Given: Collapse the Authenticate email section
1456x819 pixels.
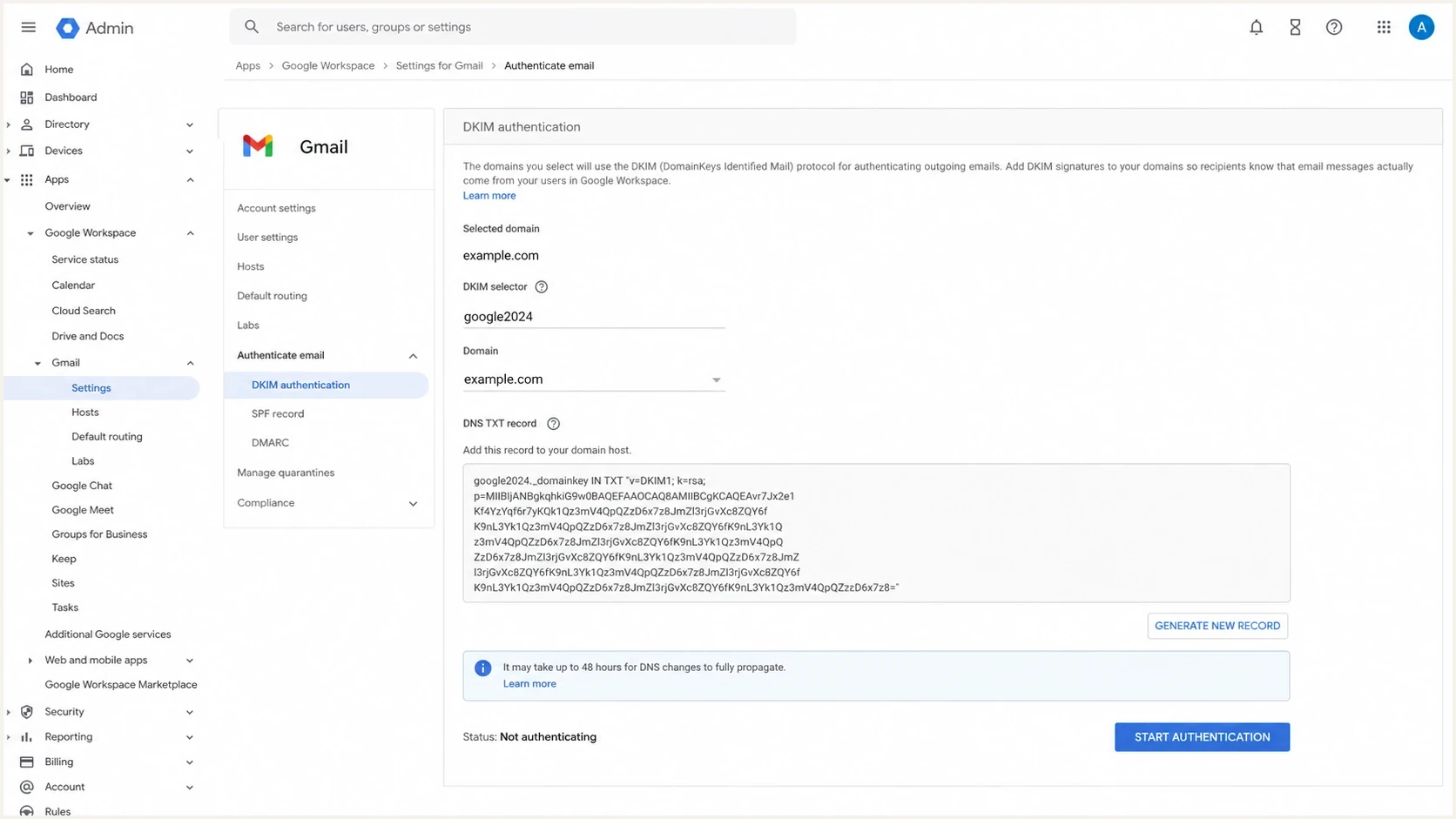Looking at the screenshot, I should click(x=413, y=356).
